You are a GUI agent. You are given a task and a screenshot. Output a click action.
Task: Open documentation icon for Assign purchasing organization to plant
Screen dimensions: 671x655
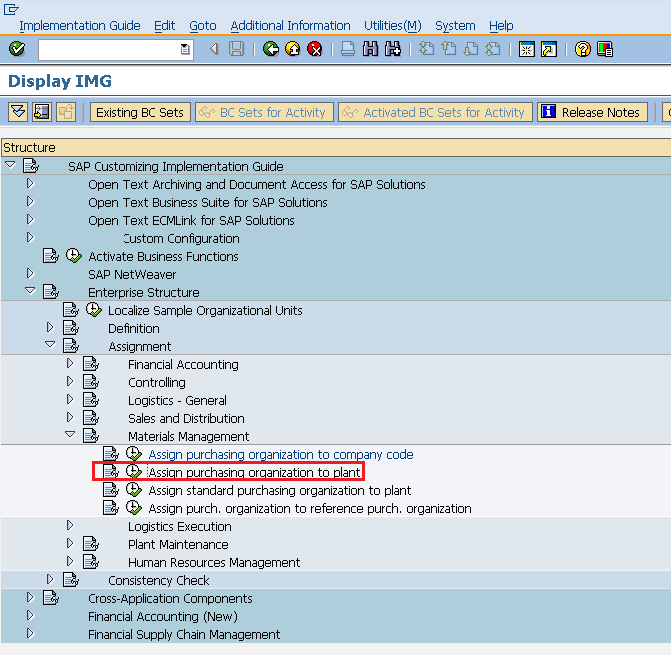[x=111, y=471]
